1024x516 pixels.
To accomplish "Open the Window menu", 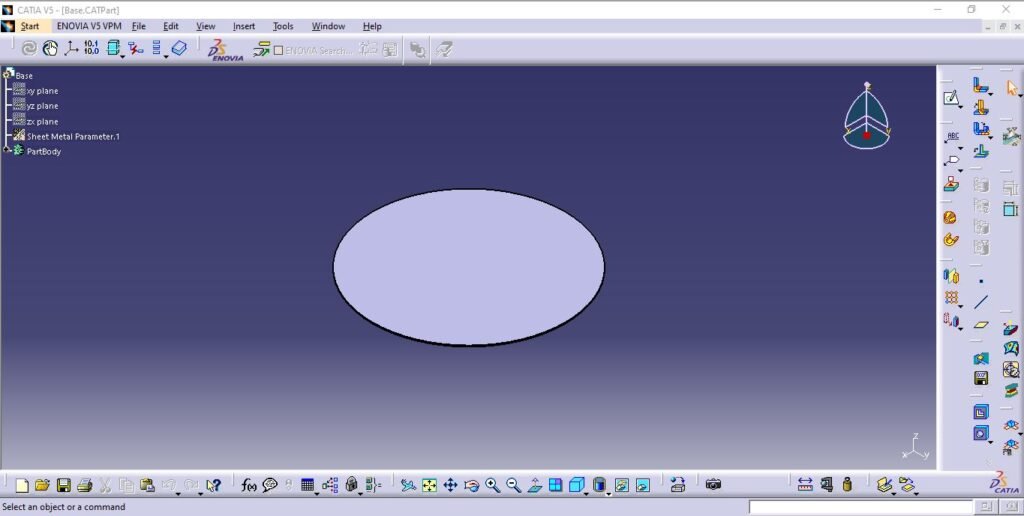I will pos(328,26).
